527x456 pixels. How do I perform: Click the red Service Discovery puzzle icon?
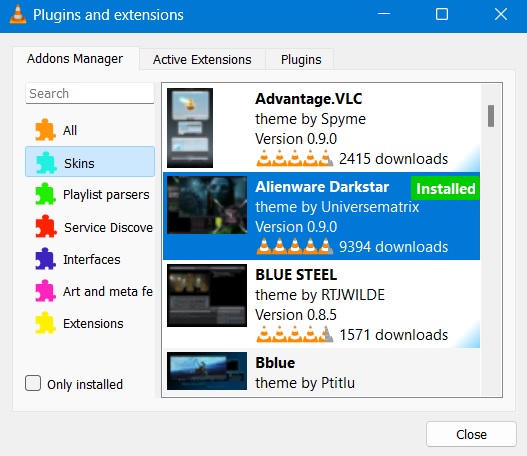click(45, 226)
